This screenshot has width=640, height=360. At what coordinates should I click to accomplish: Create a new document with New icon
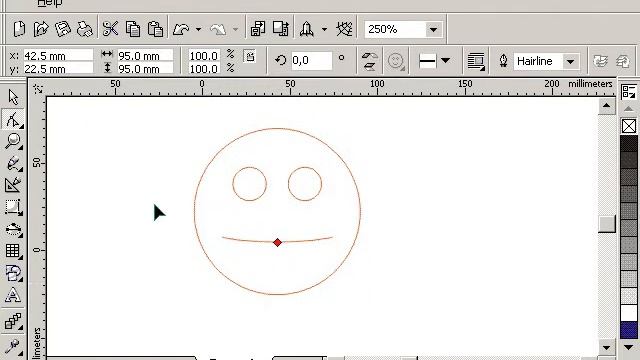click(19, 29)
